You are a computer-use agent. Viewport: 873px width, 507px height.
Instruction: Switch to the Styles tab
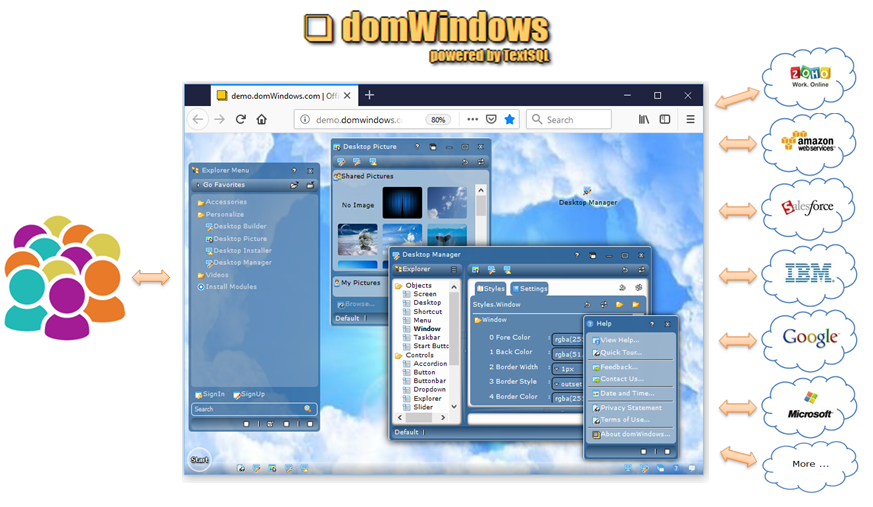point(491,288)
